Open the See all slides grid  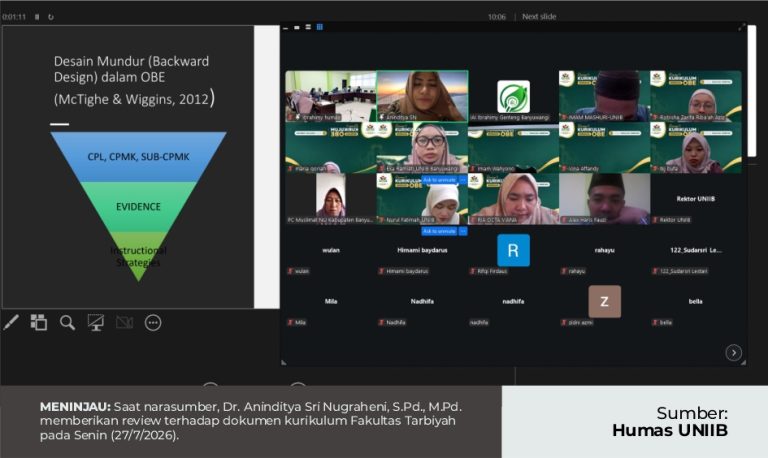pos(39,322)
